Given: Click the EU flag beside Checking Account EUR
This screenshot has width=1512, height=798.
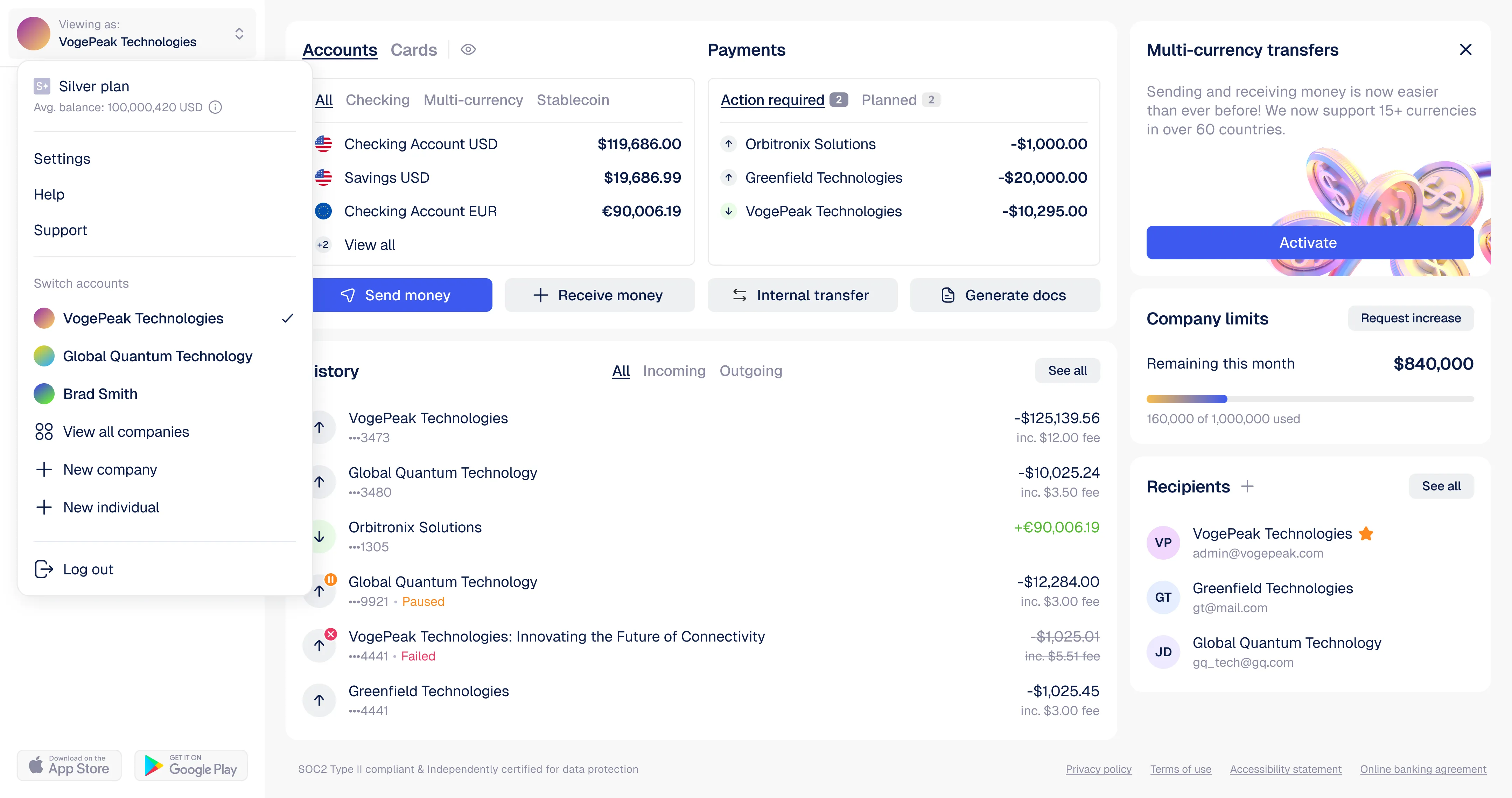Looking at the screenshot, I should (x=323, y=211).
